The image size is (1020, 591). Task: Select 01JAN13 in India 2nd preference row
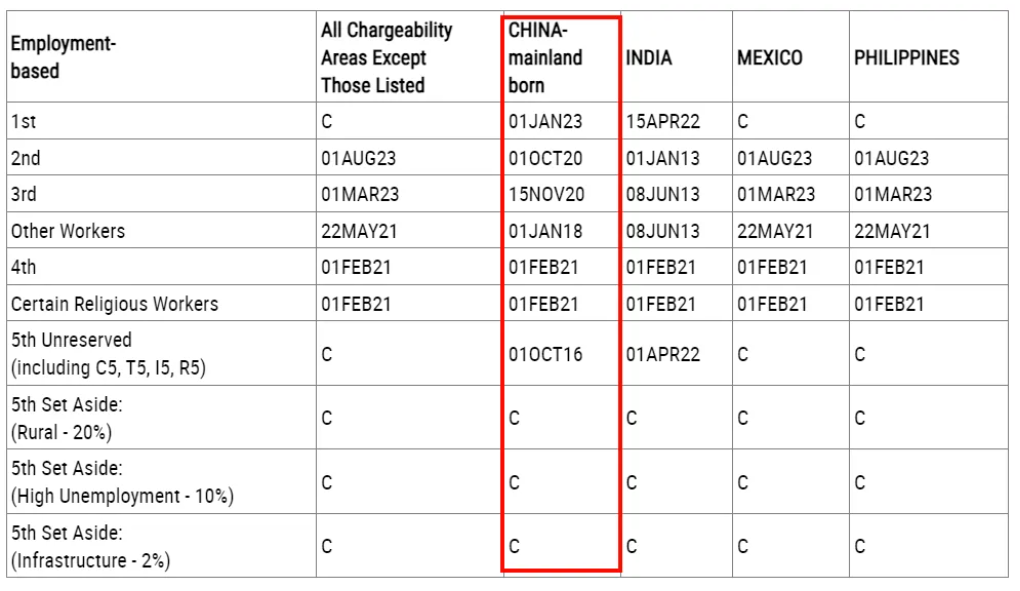pyautogui.click(x=663, y=158)
